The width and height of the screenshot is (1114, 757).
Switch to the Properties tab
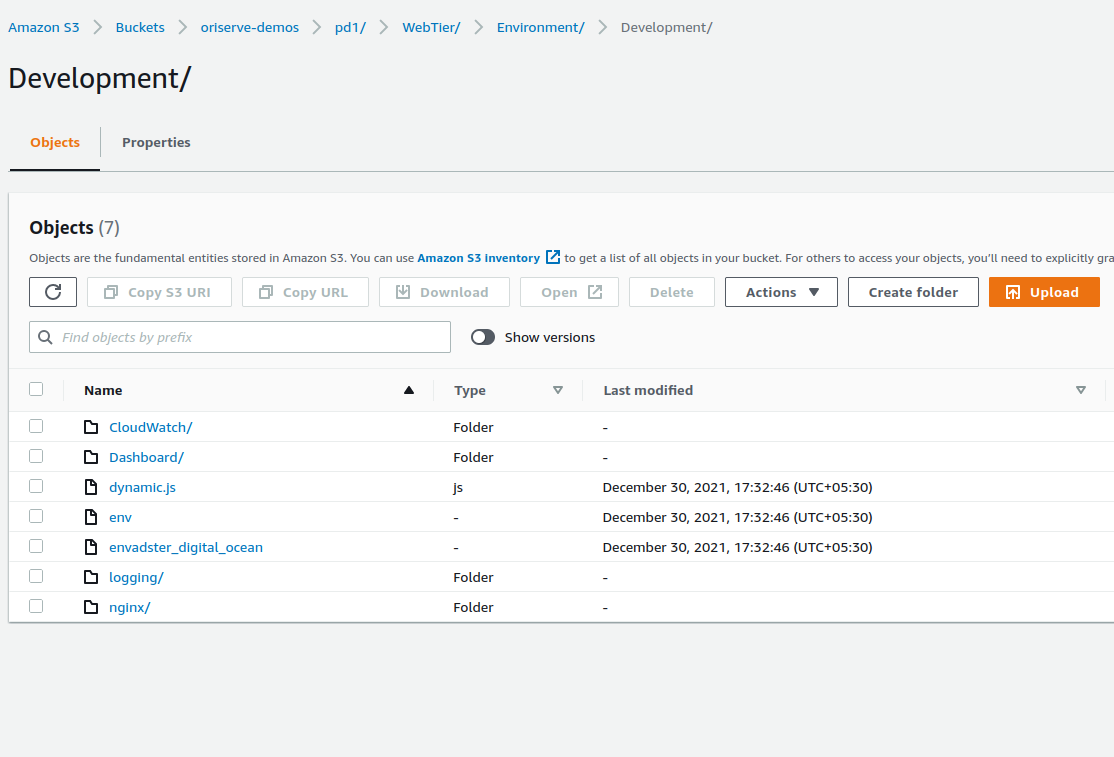pos(156,142)
